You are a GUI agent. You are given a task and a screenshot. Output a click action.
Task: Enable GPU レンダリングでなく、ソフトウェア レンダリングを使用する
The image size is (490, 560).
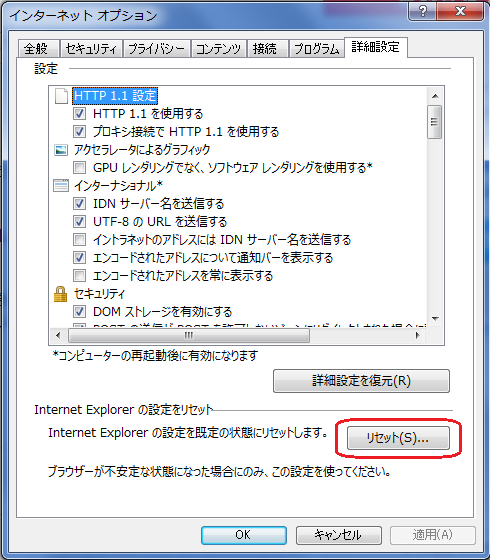coord(79,168)
